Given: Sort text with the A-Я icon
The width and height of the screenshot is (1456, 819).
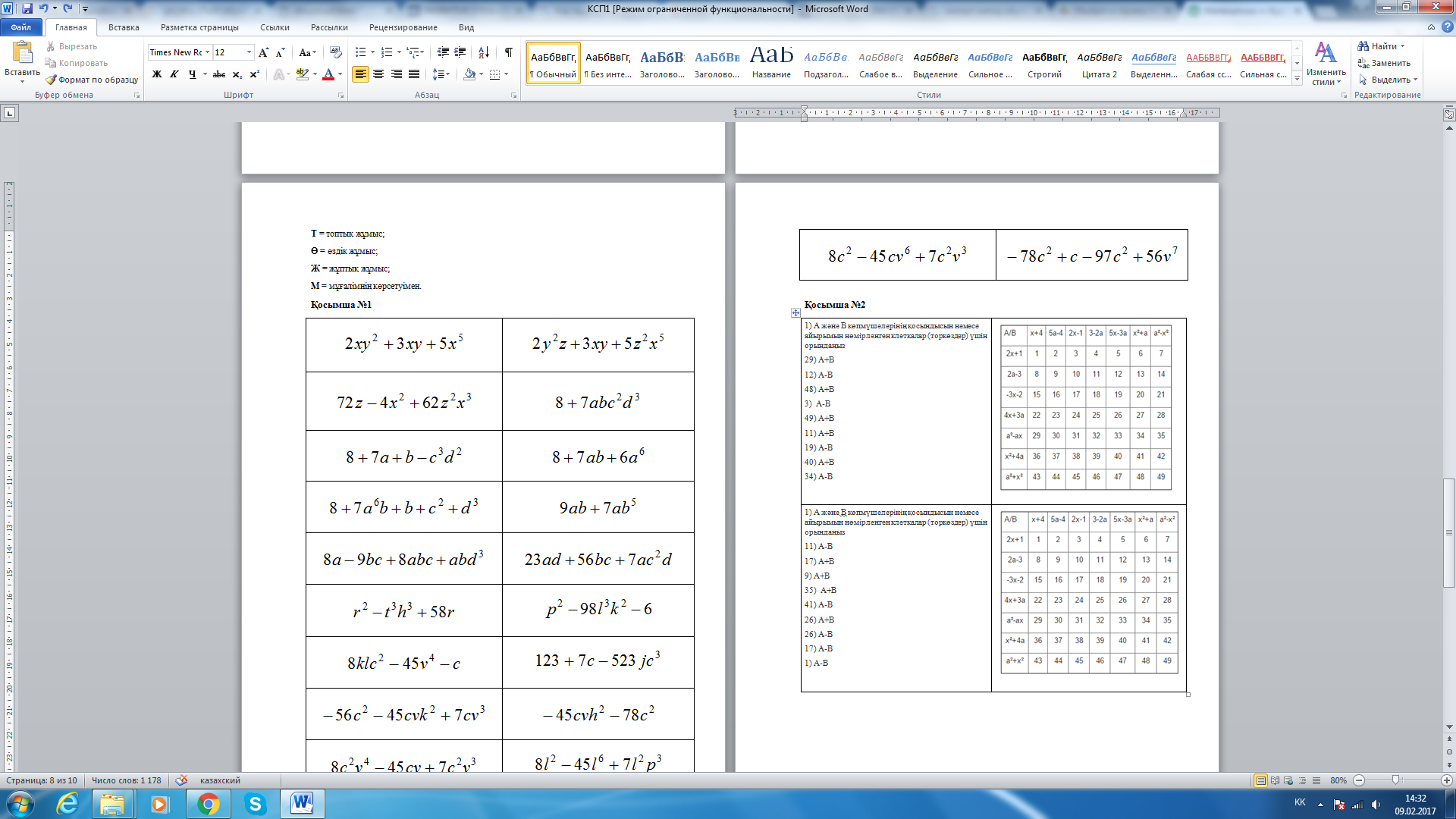Looking at the screenshot, I should coord(483,52).
